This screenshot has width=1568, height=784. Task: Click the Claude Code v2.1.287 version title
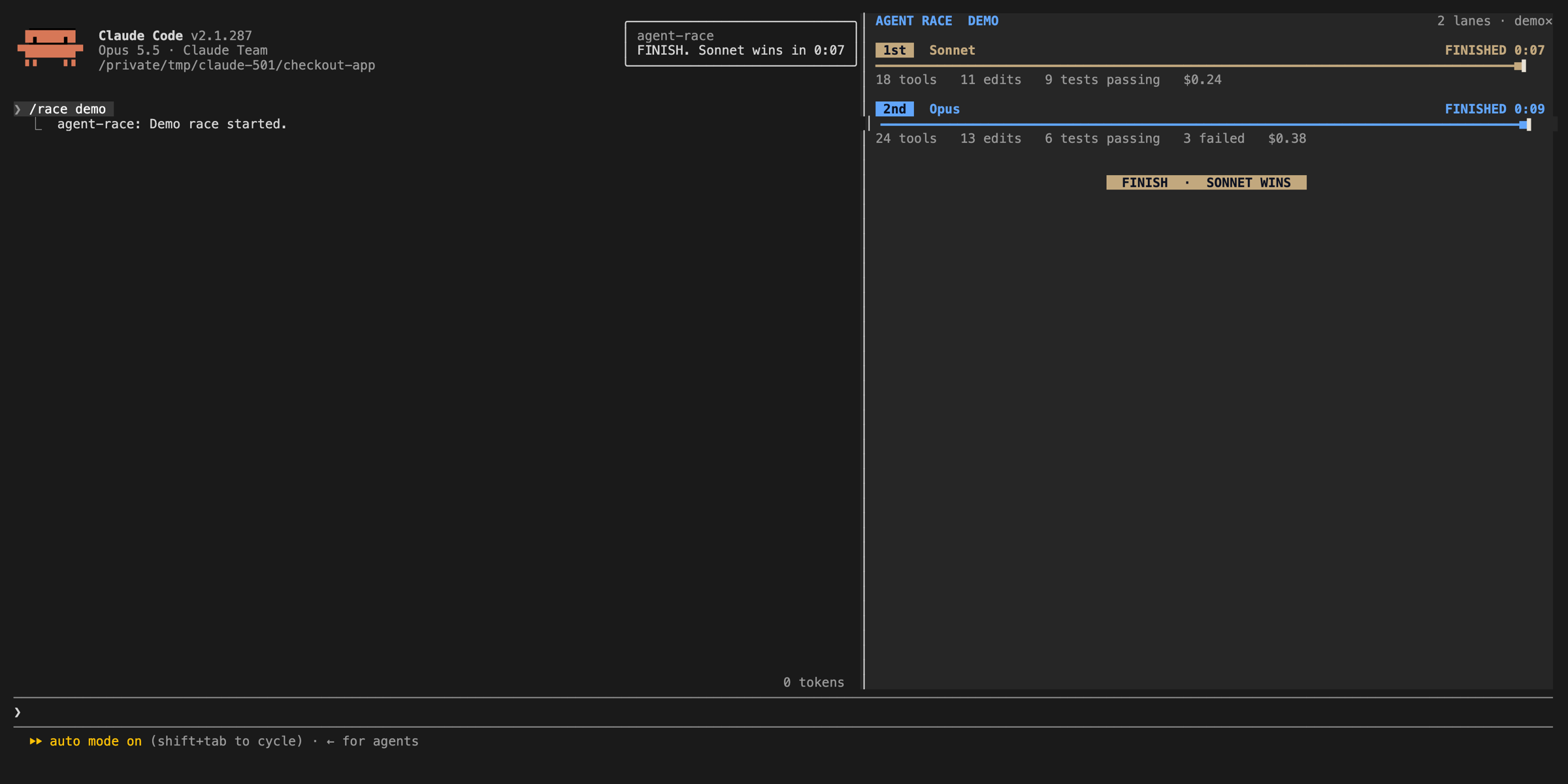(x=175, y=36)
